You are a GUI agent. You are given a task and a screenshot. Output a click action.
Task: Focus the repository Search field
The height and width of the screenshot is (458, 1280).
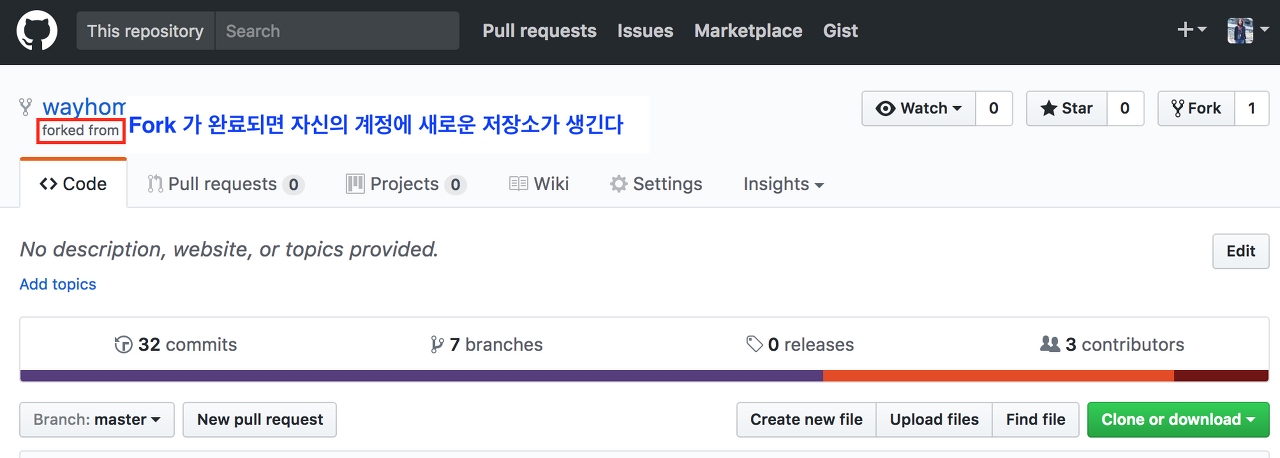pos(337,31)
